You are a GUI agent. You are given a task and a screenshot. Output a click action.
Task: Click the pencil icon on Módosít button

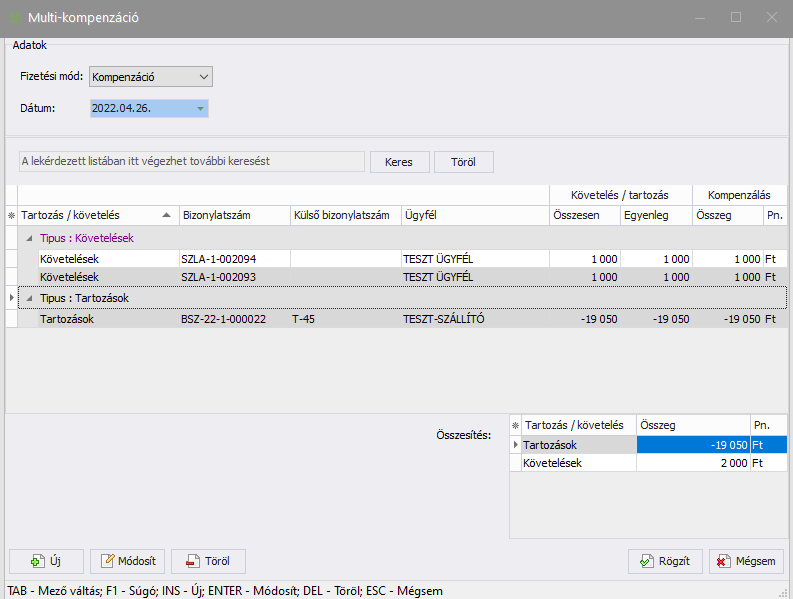pyautogui.click(x=107, y=562)
